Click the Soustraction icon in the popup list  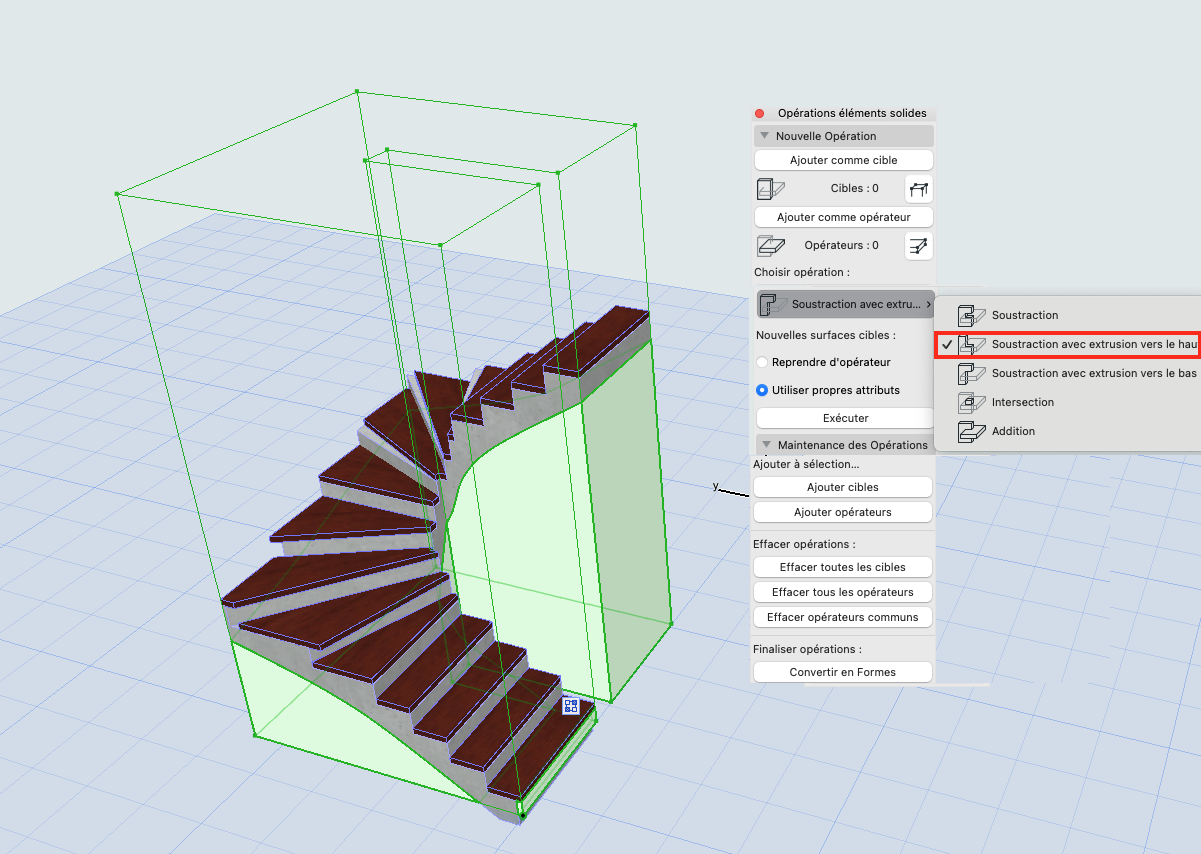coord(971,315)
